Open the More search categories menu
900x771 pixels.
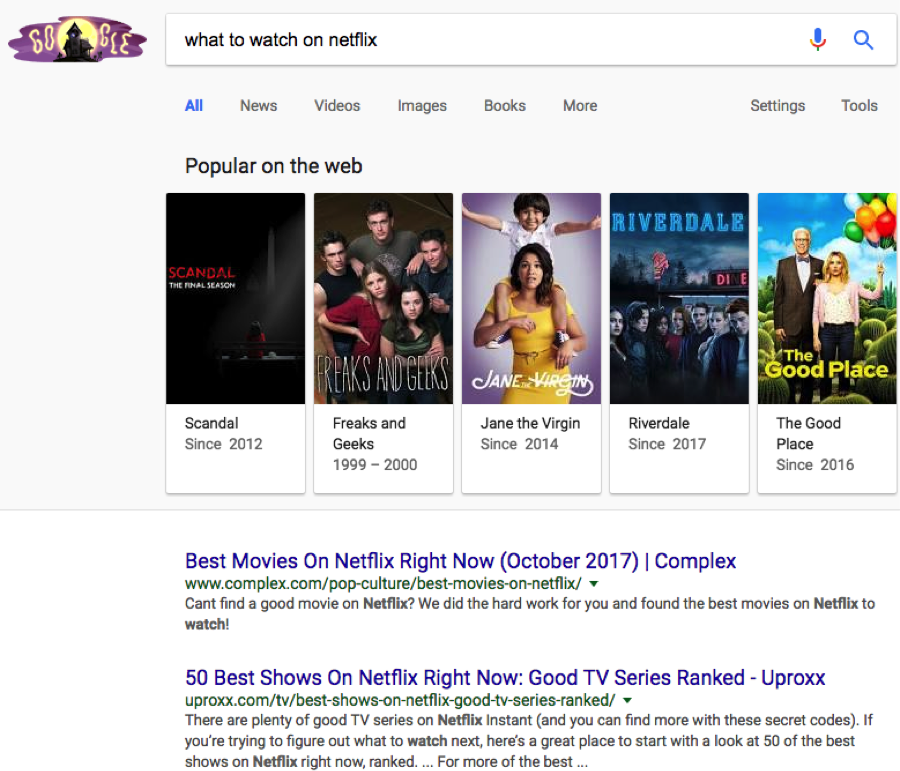580,106
